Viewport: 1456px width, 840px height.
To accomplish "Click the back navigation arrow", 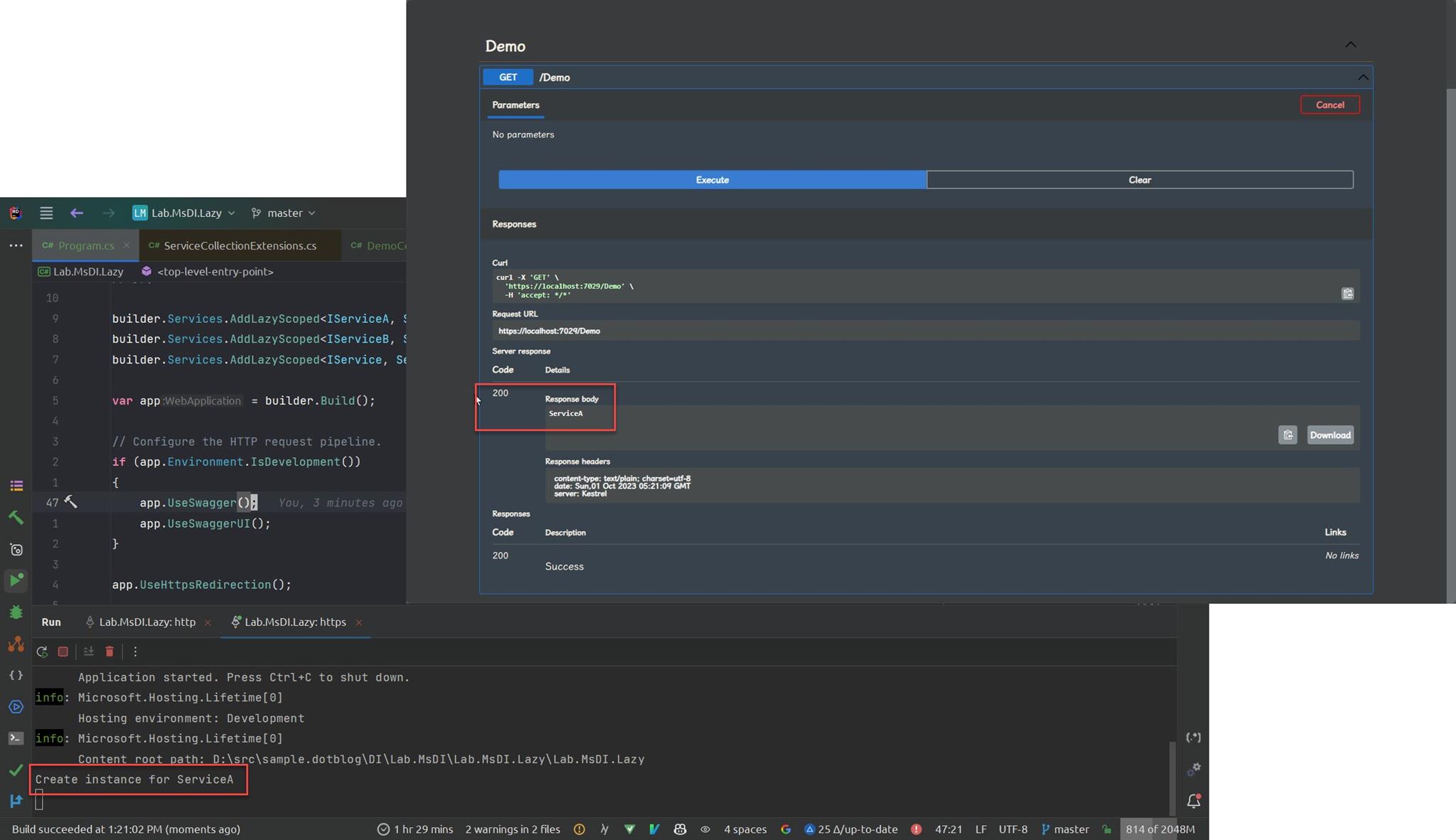I will click(76, 213).
